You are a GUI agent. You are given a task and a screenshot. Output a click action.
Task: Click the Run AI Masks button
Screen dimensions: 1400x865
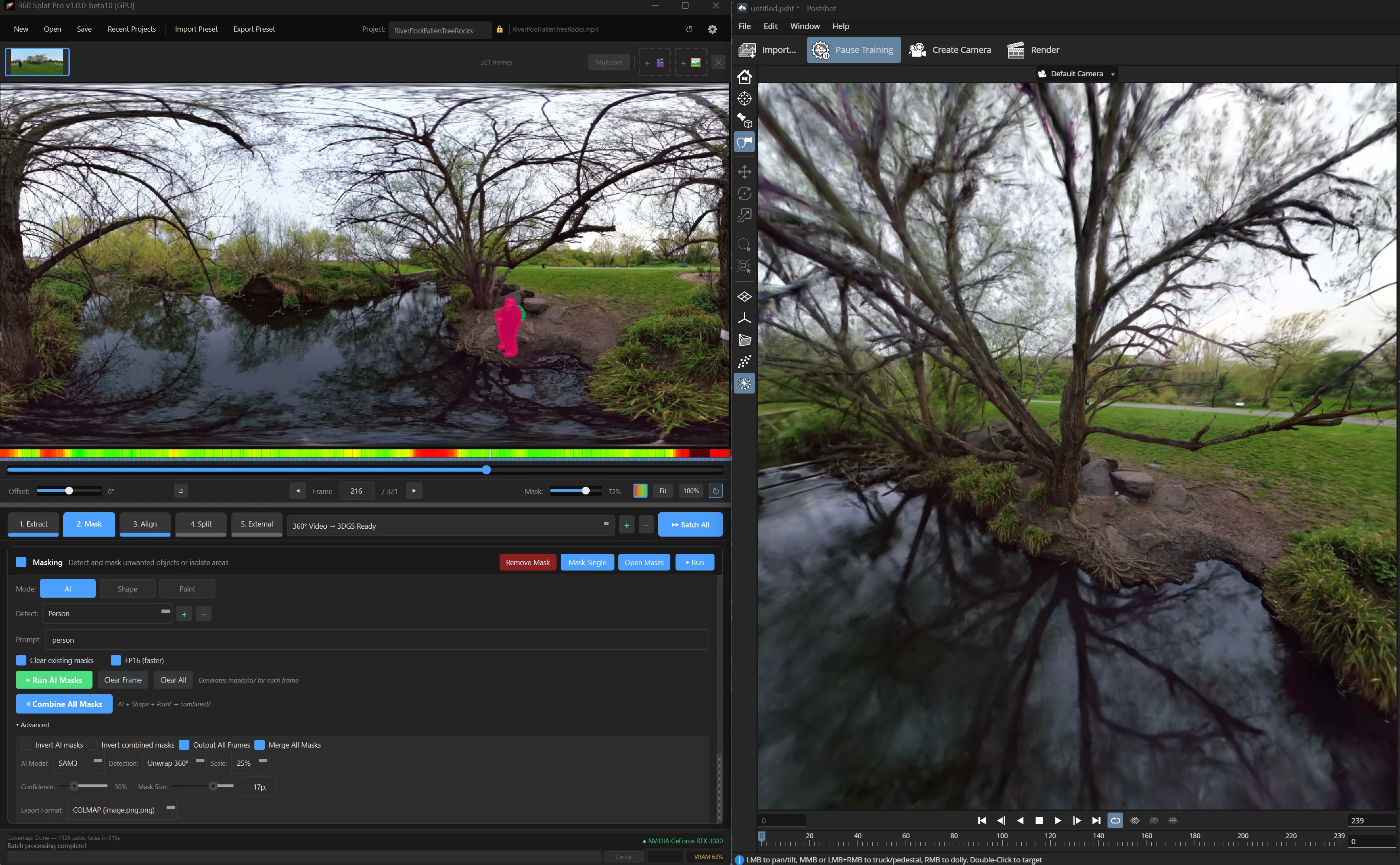pos(54,680)
